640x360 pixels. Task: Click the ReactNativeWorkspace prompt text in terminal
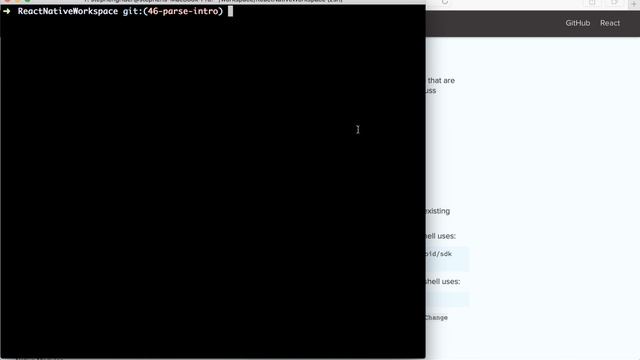pyautogui.click(x=68, y=11)
